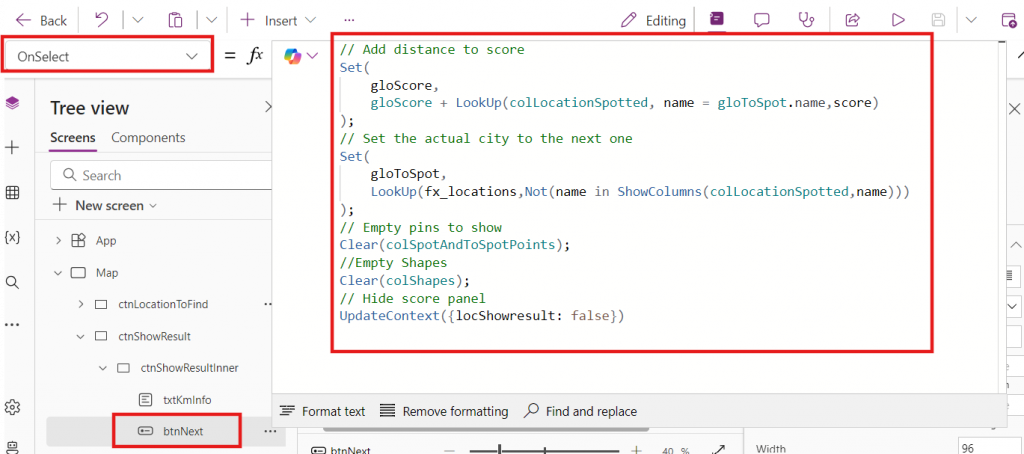This screenshot has width=1024, height=454.
Task: Open the Data table icon in sidebar
Action: point(12,193)
